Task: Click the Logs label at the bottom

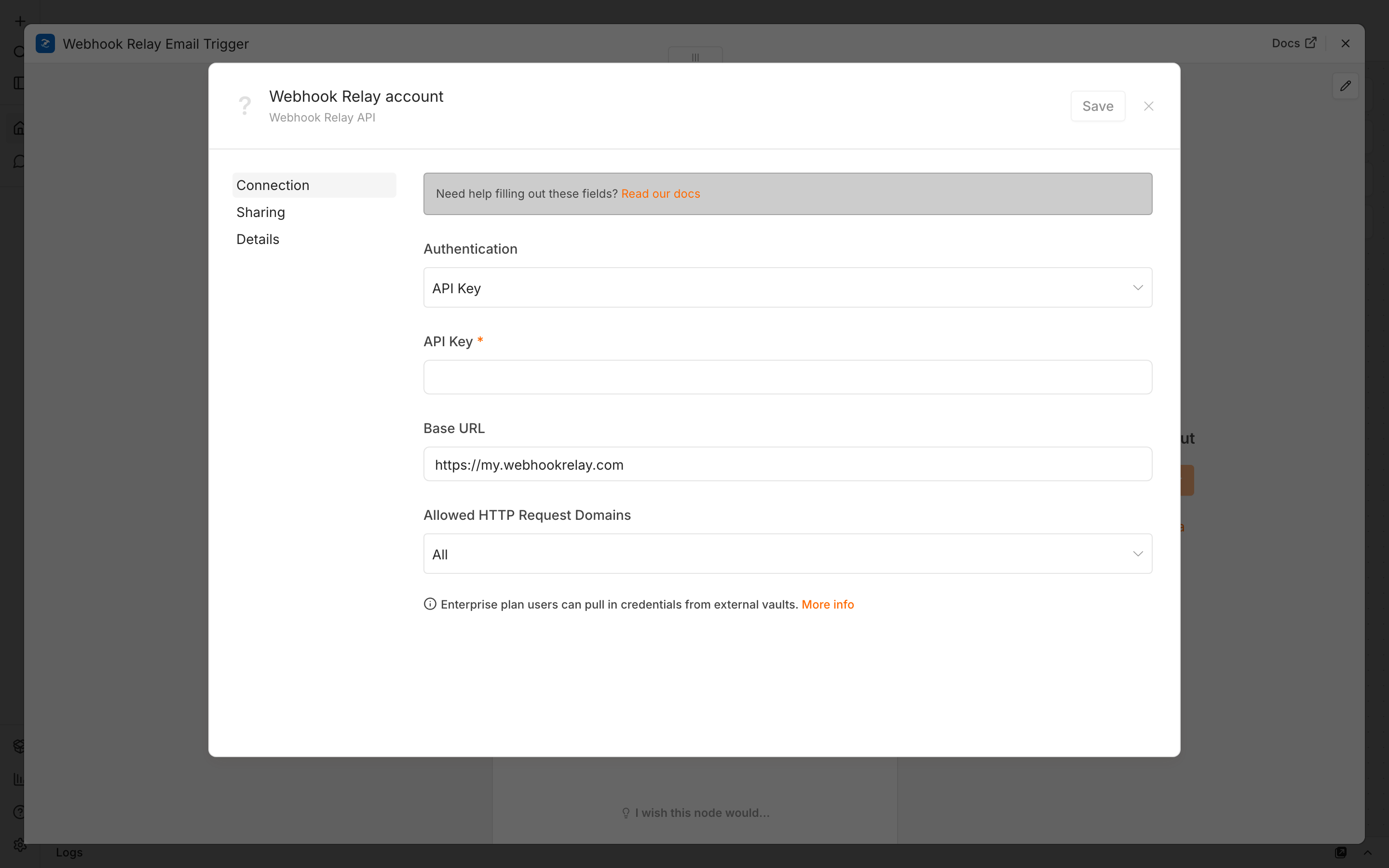Action: 69,853
